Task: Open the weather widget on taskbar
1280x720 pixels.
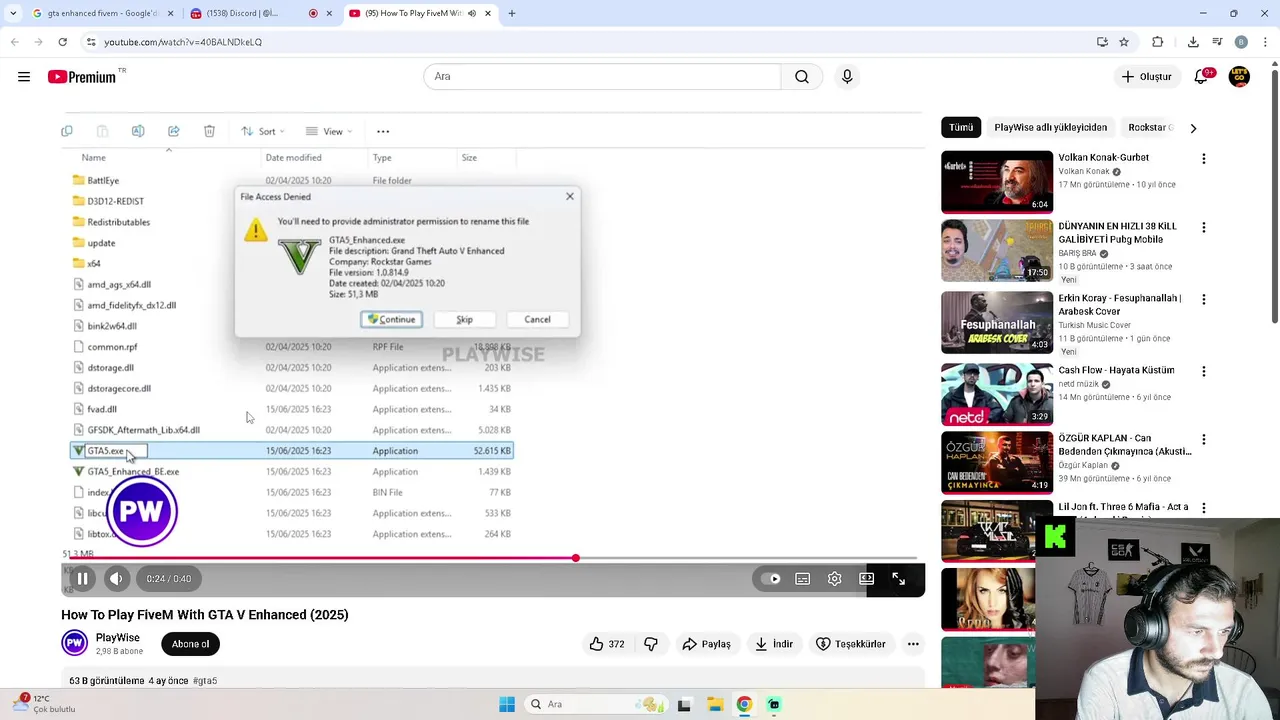Action: coord(44,704)
